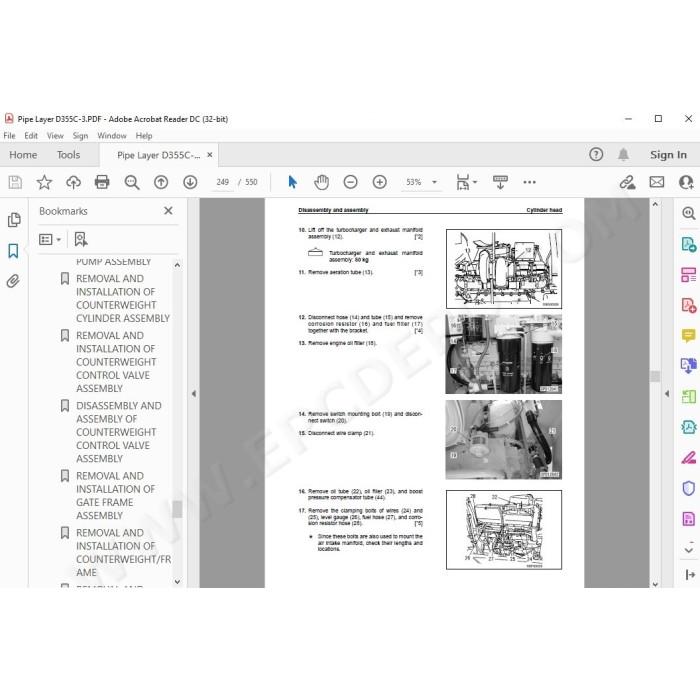The width and height of the screenshot is (700, 700).
Task: Click bookmarks scroll down arrow
Action: pos(177,582)
